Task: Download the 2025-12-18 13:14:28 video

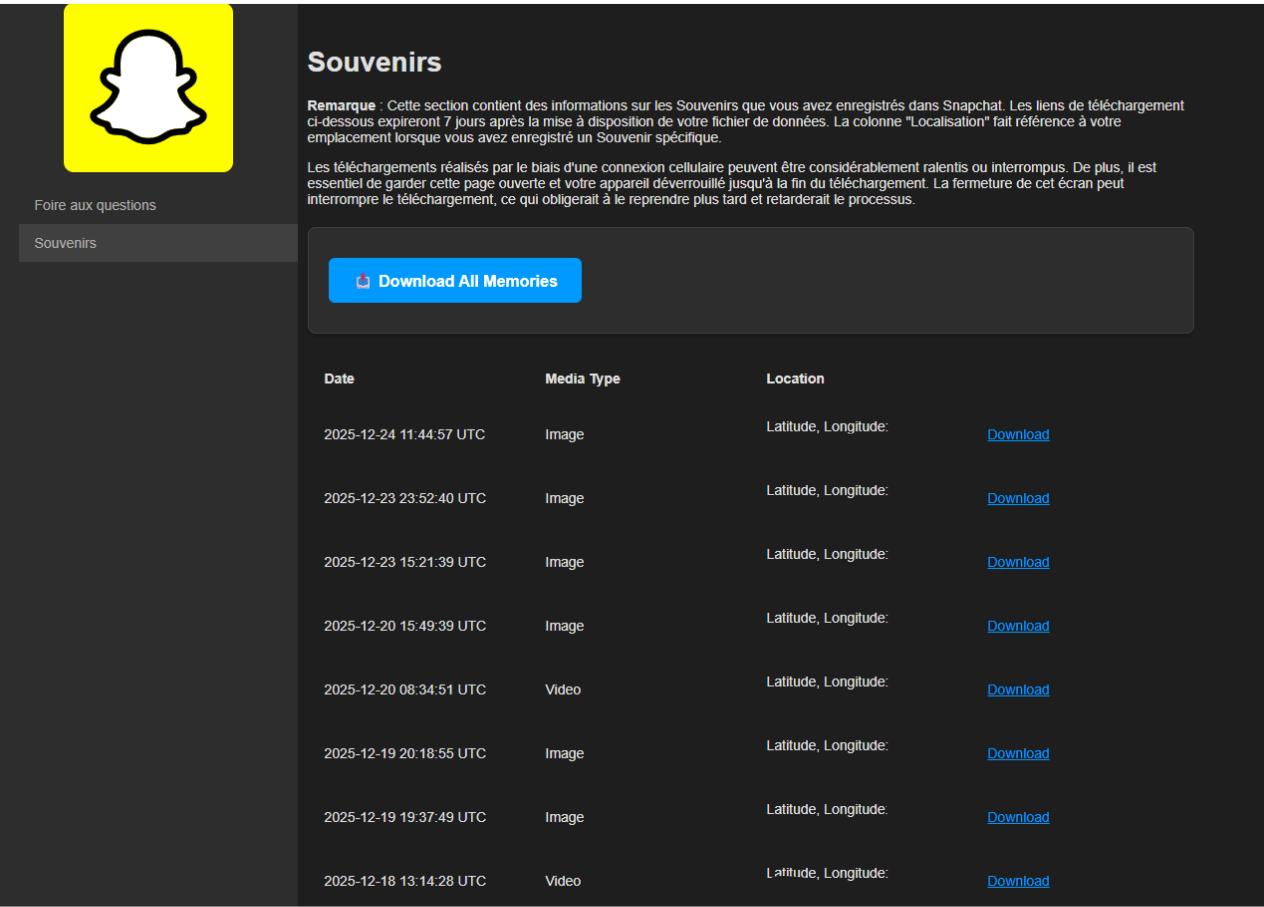Action: (1018, 881)
